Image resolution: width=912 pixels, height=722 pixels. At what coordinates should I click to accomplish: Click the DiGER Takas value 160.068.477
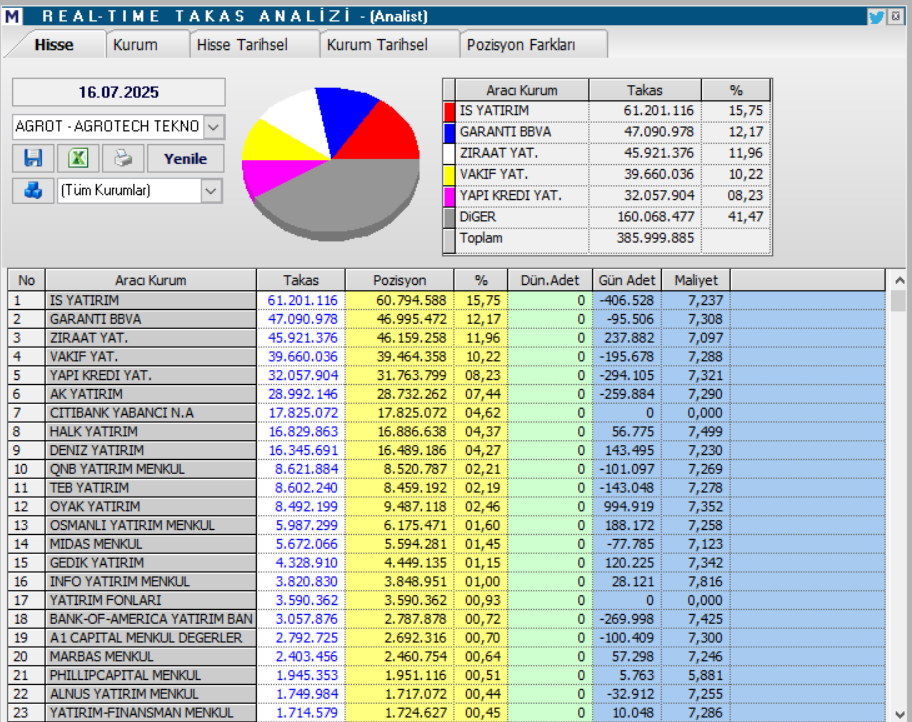click(x=656, y=217)
